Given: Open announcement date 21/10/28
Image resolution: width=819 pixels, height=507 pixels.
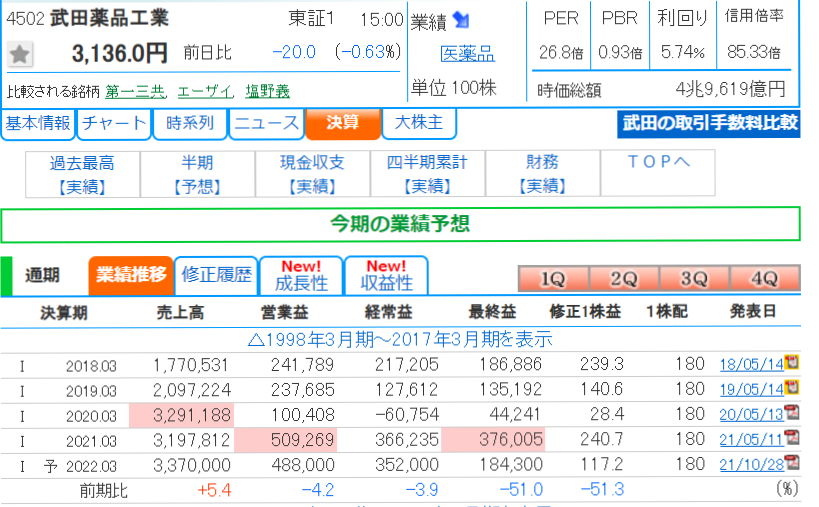Looking at the screenshot, I should click(x=752, y=465).
